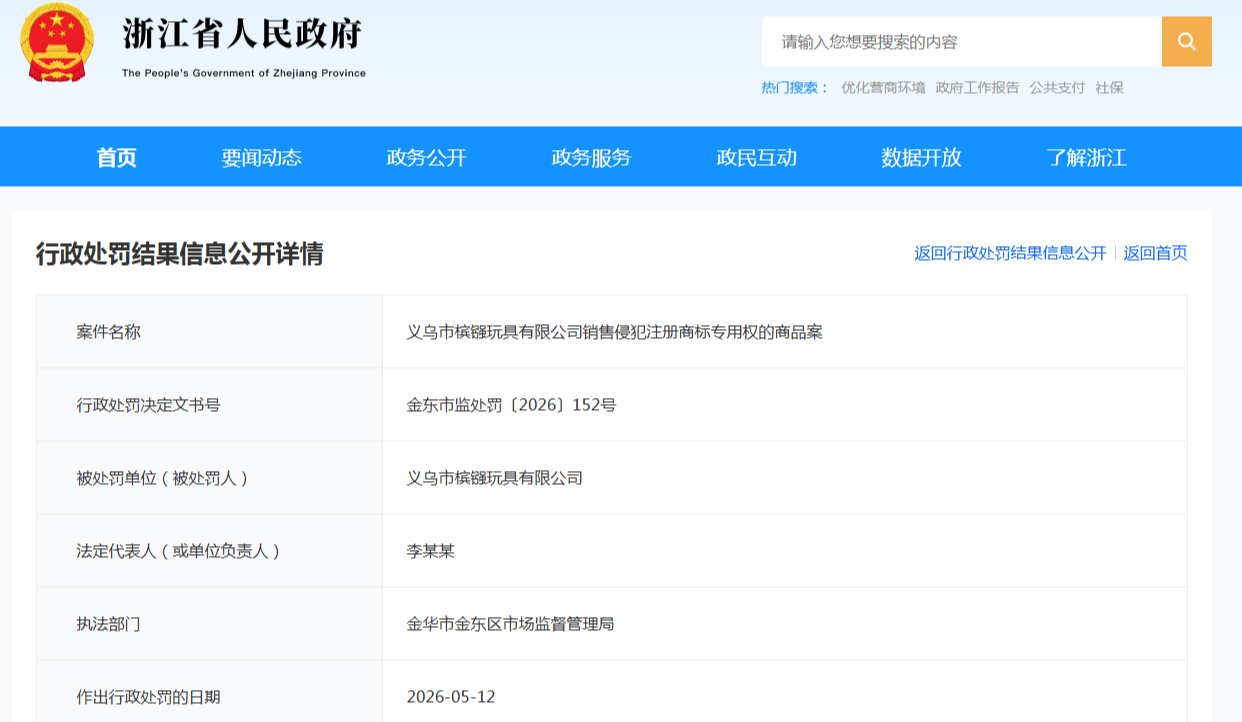Click the 被处罚单位（被处罚人） label
The width and height of the screenshot is (1242, 722).
[162, 478]
